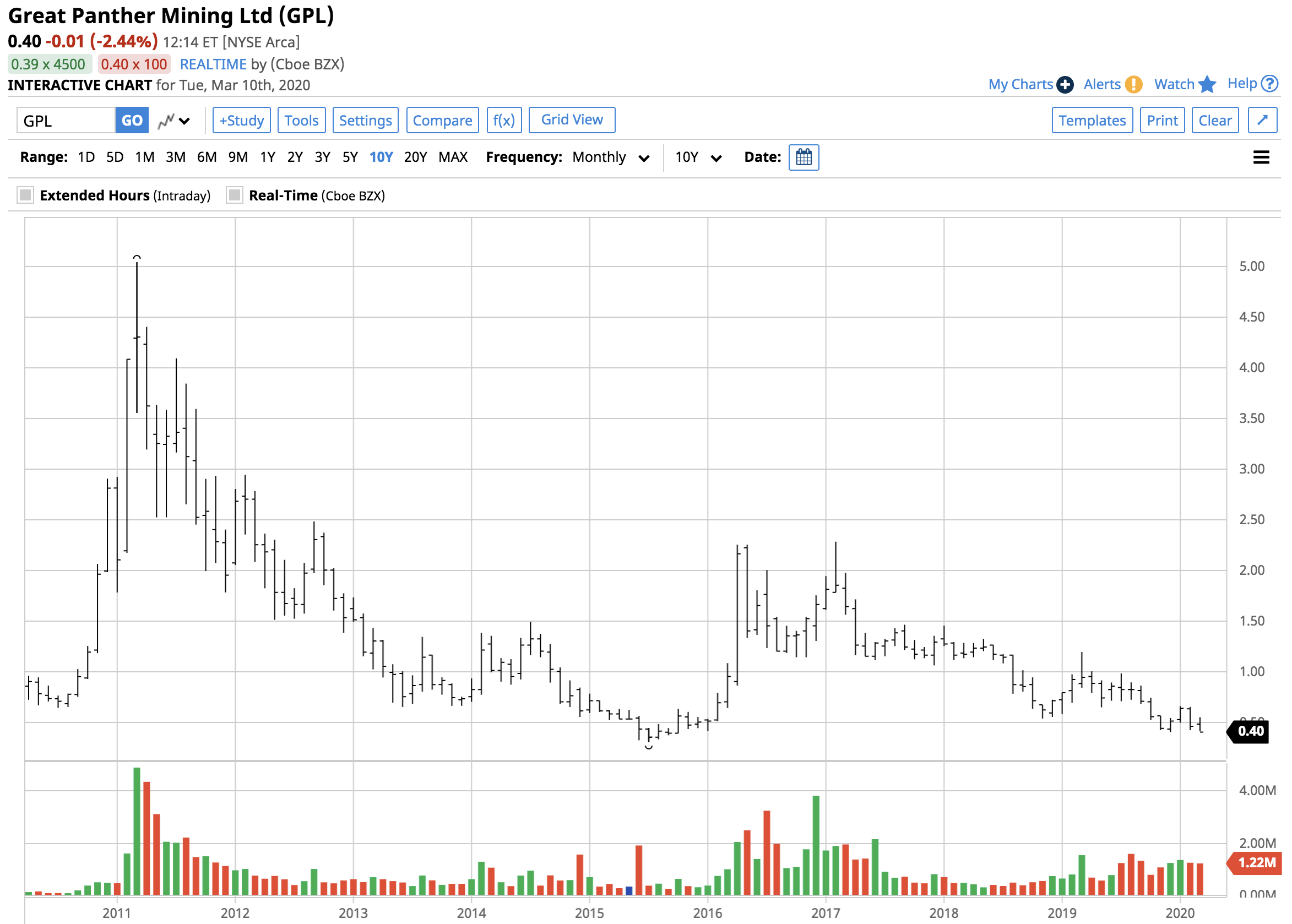
Task: Open the hamburger chart menu icon
Action: click(1261, 157)
